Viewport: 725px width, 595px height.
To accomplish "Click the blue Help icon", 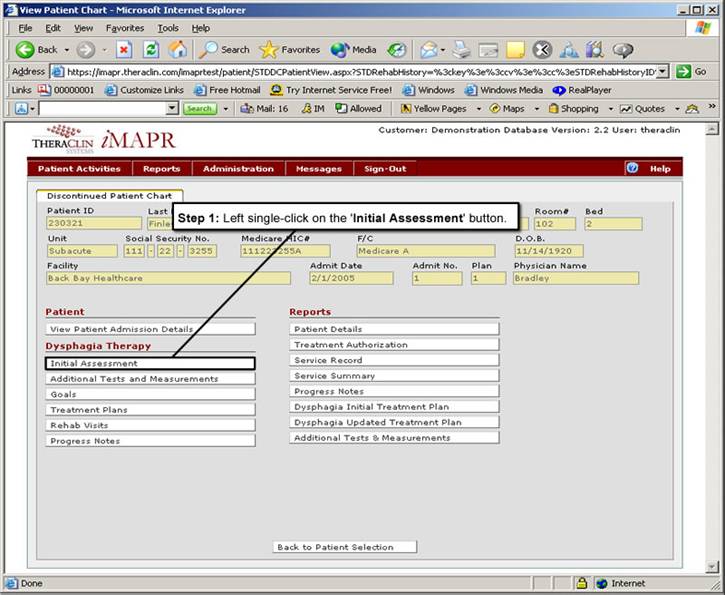I will (x=632, y=168).
